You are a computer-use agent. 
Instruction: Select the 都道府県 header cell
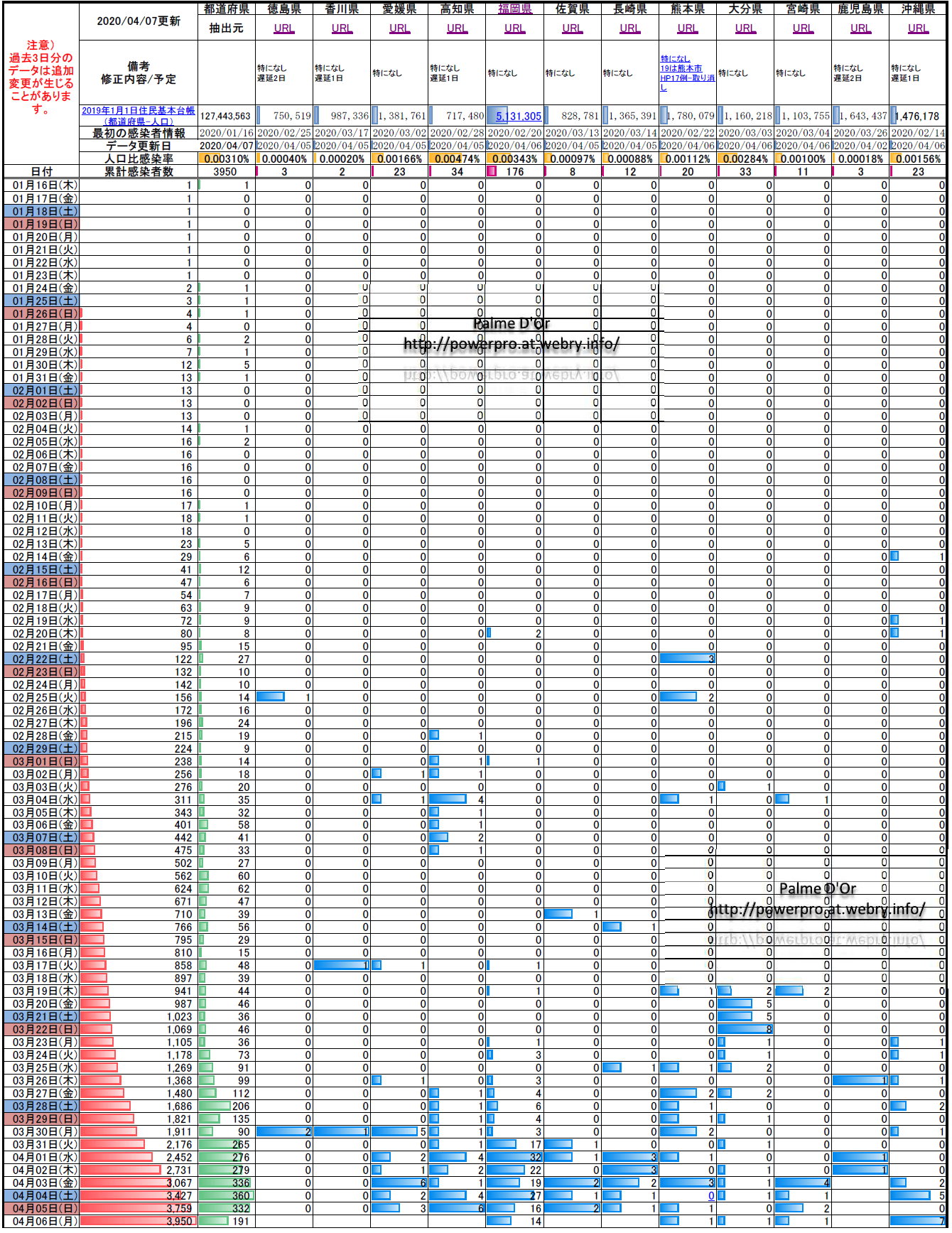227,9
